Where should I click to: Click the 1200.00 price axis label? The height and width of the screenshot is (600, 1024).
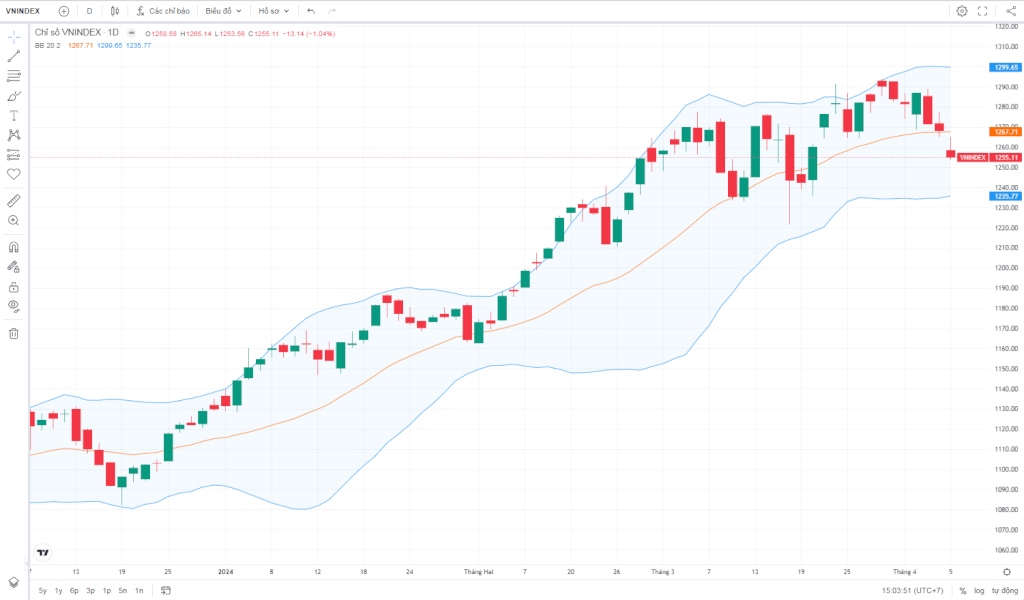click(x=1006, y=268)
